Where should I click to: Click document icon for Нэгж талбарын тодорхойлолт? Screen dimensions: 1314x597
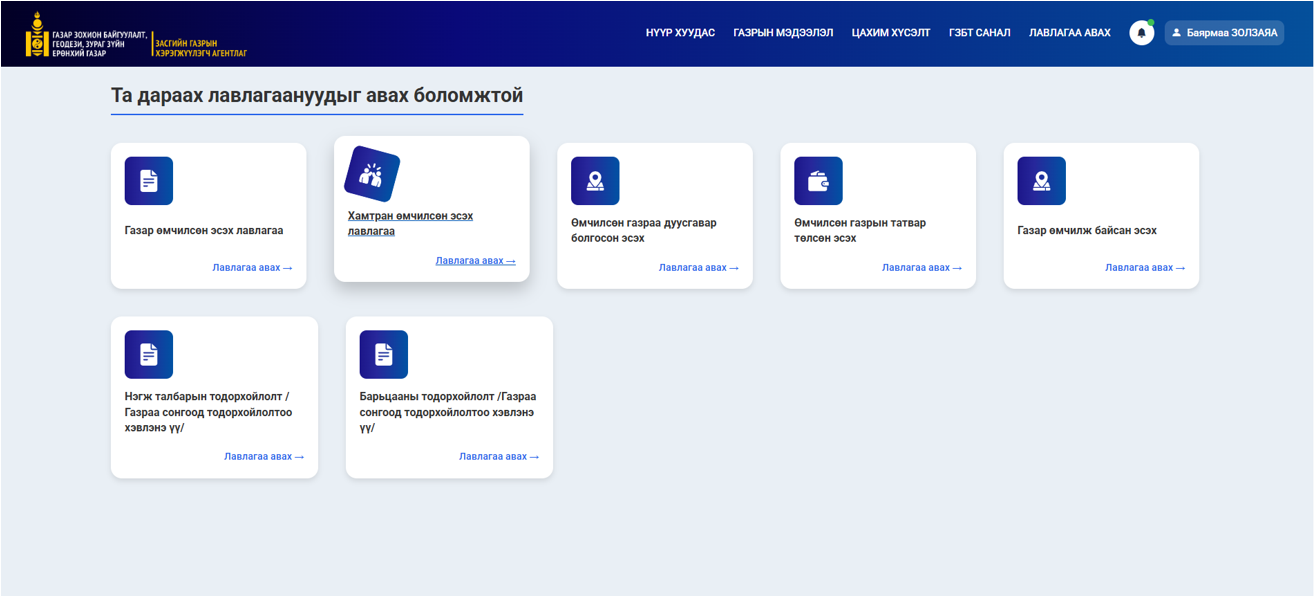click(148, 354)
